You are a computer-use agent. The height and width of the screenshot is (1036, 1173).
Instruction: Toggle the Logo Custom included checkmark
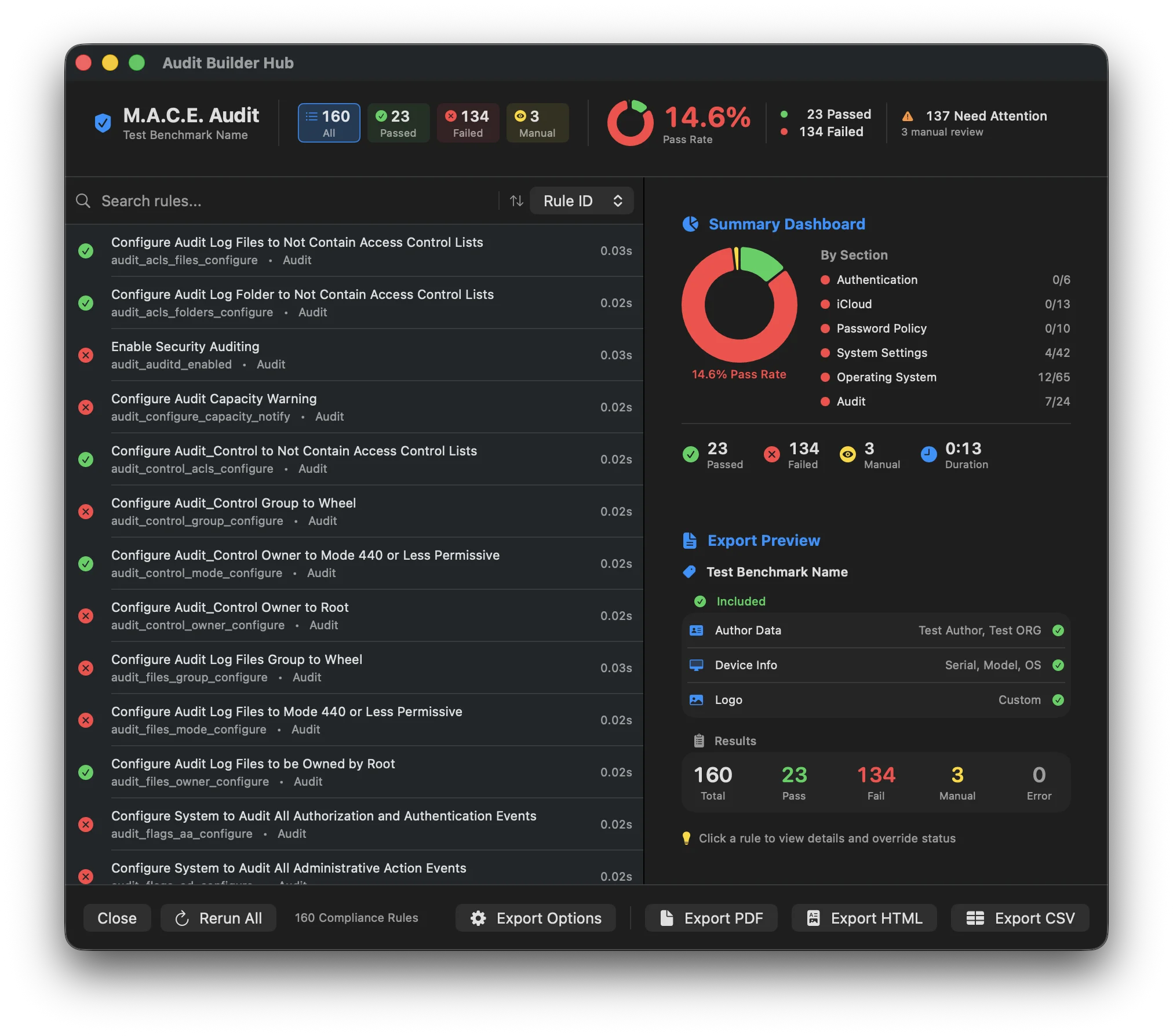(1058, 700)
